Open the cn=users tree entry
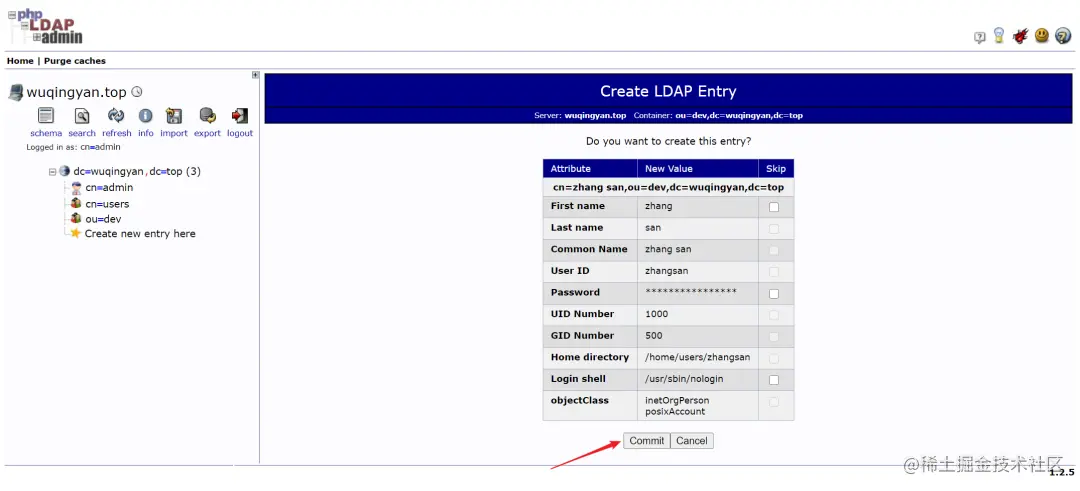 pos(107,204)
